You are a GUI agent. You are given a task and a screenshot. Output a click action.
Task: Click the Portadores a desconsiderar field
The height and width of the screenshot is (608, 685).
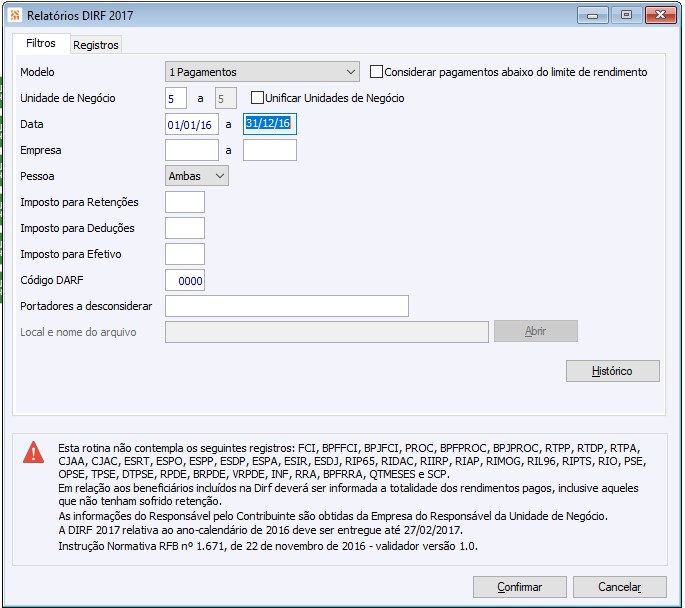pyautogui.click(x=287, y=306)
